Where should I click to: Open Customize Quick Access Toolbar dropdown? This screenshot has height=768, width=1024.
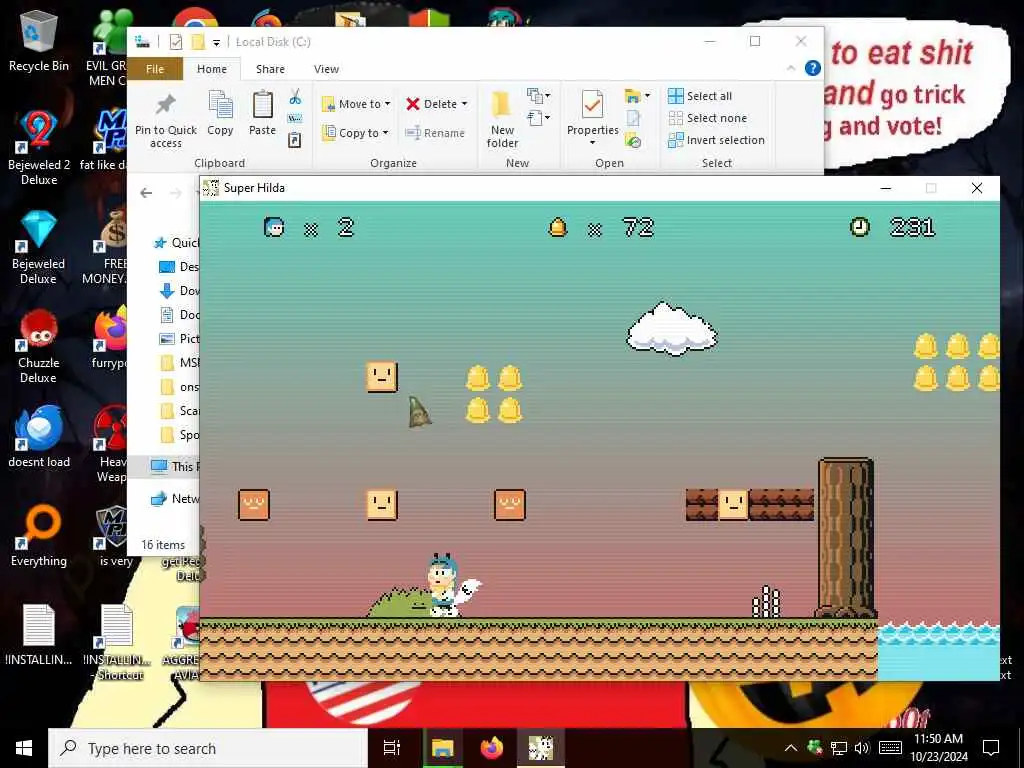(x=216, y=42)
